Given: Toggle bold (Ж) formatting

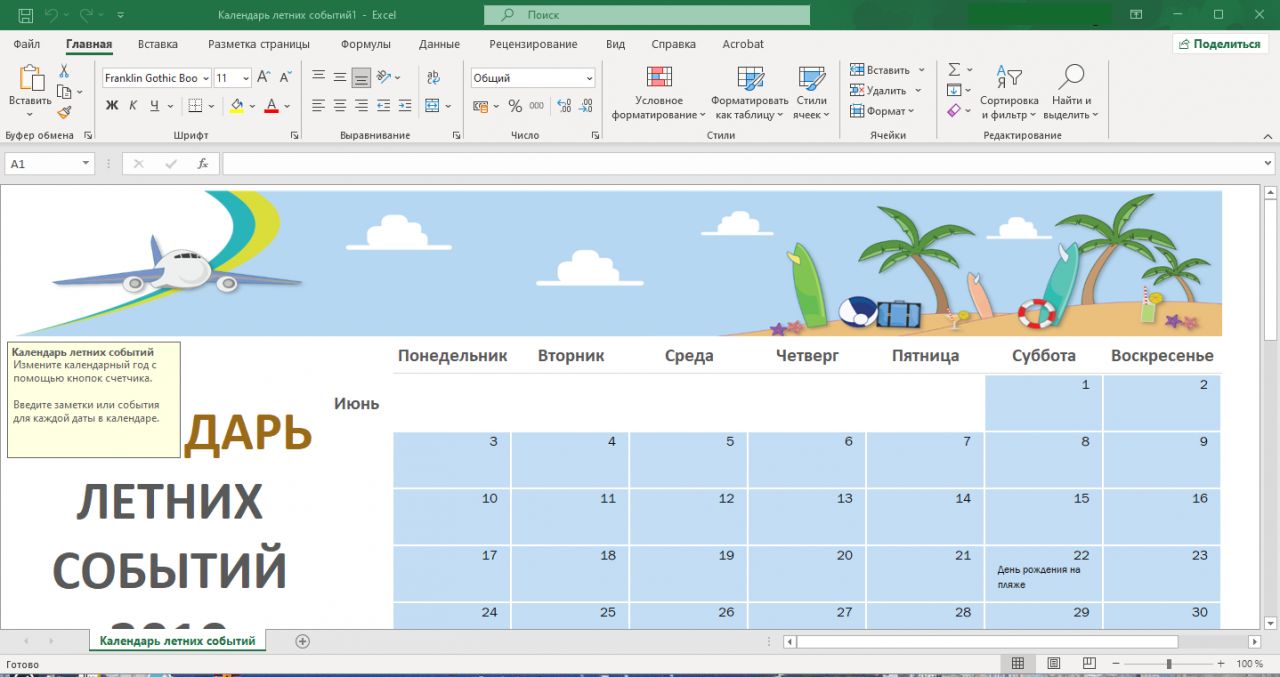Looking at the screenshot, I should pyautogui.click(x=112, y=106).
